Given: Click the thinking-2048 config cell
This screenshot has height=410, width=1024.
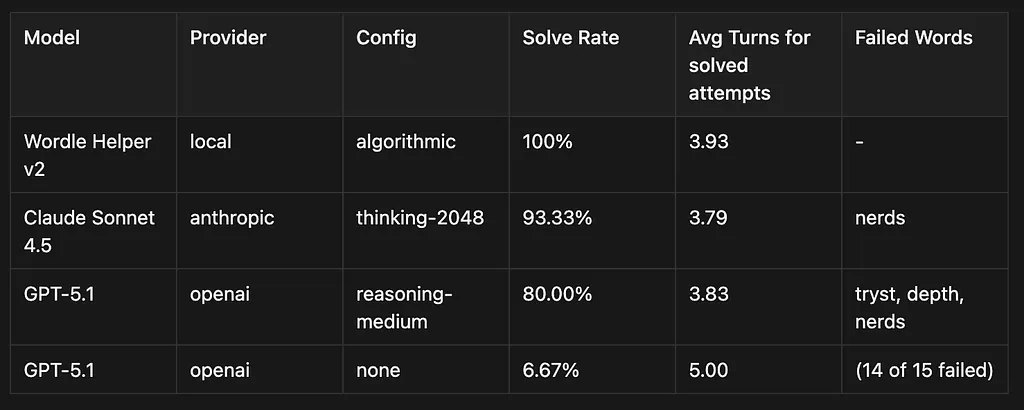Looking at the screenshot, I should click(x=420, y=218).
